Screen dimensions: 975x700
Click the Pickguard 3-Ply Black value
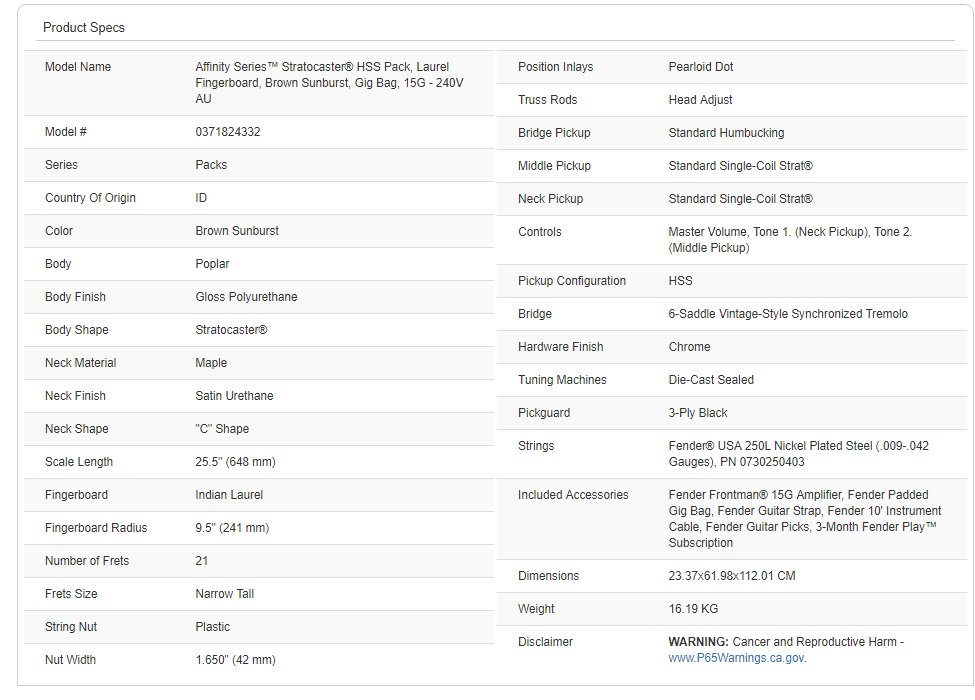(698, 413)
